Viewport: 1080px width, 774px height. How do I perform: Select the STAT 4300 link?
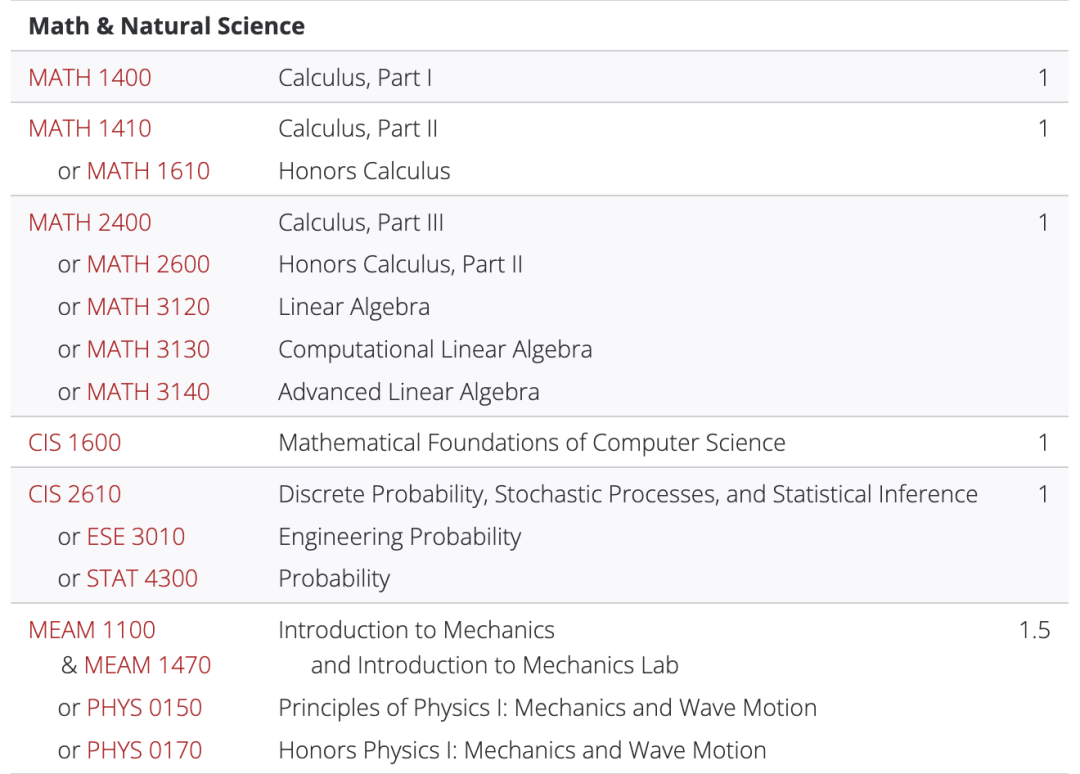click(142, 578)
